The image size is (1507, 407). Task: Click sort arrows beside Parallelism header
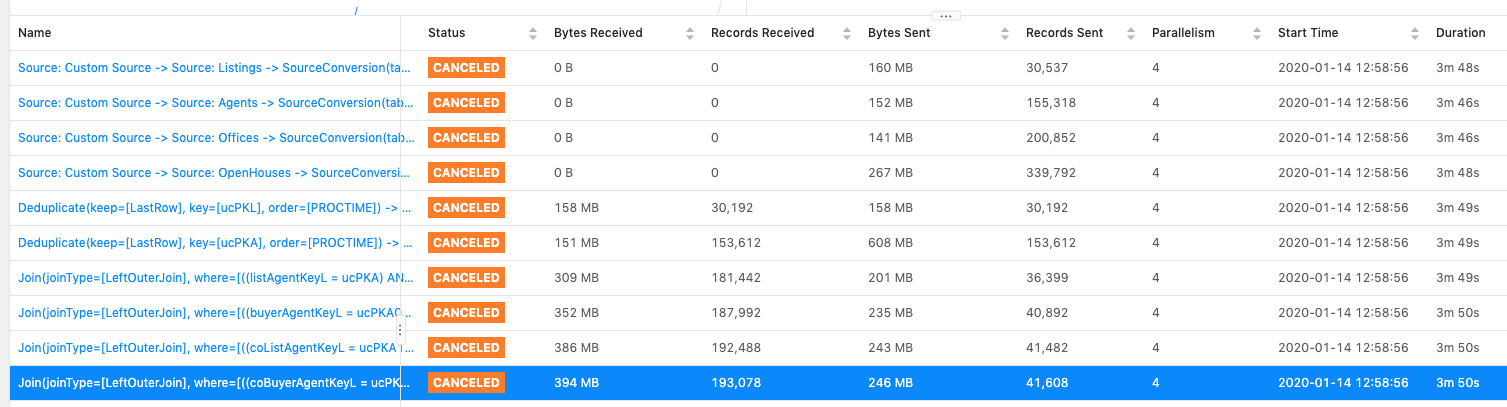pos(1257,33)
